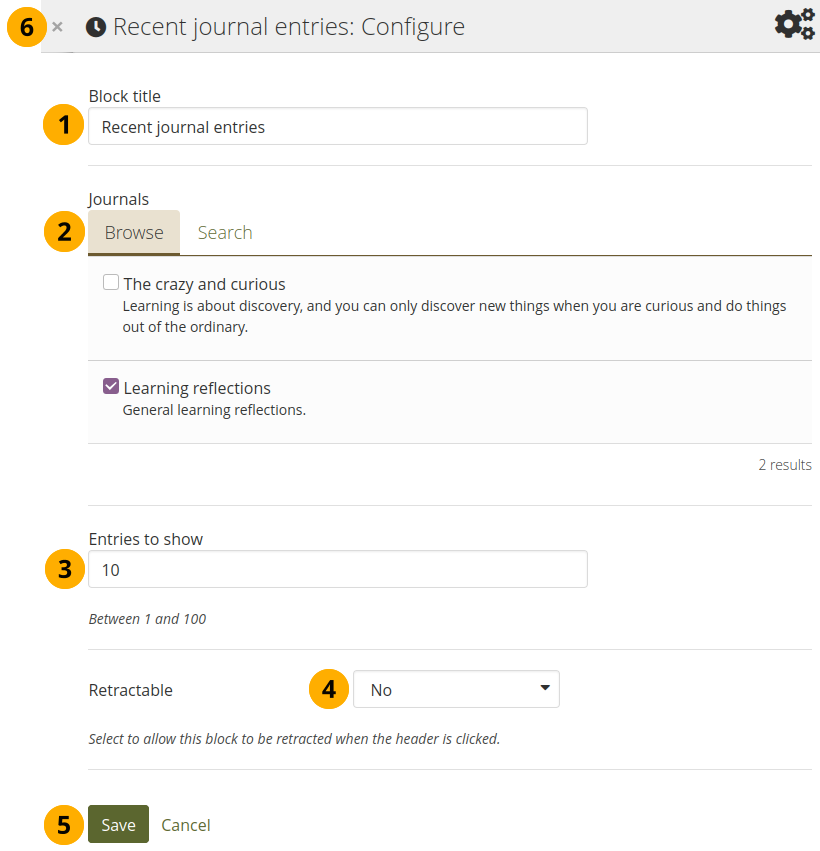Click the orange number 6 badge
The image size is (820, 851).
pos(27,27)
